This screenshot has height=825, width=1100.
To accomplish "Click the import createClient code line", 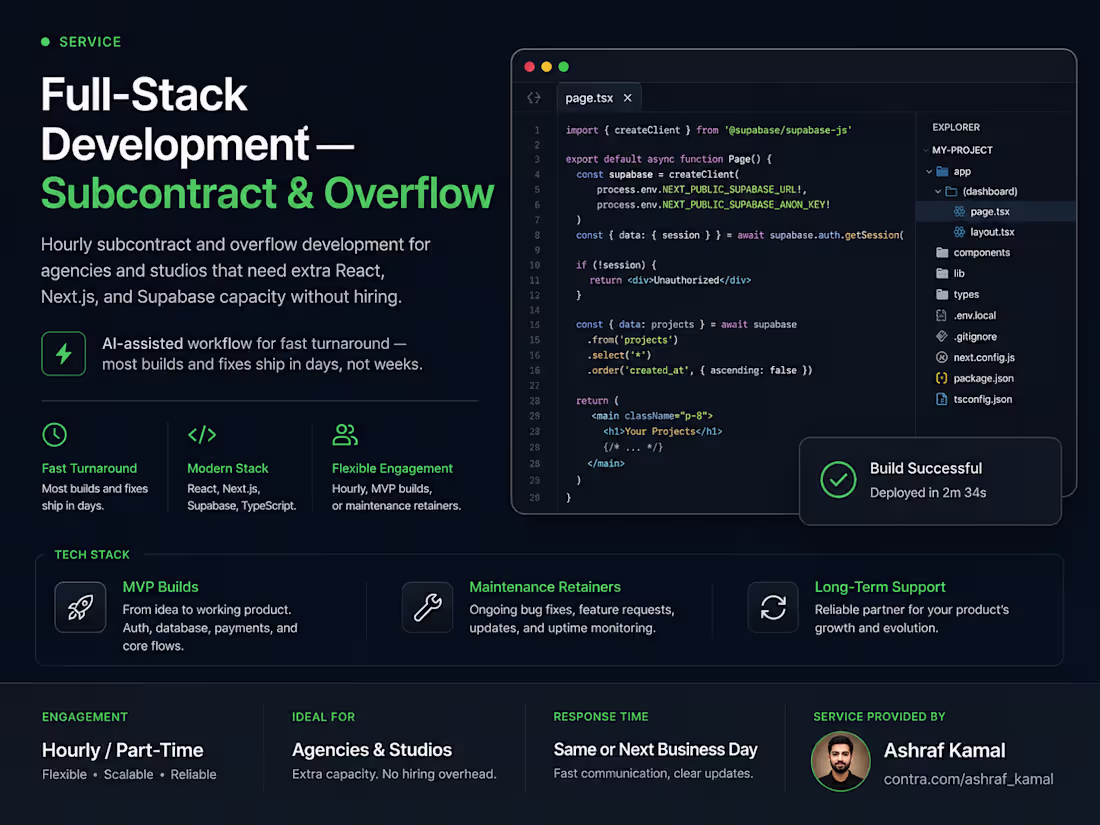I will tap(709, 130).
